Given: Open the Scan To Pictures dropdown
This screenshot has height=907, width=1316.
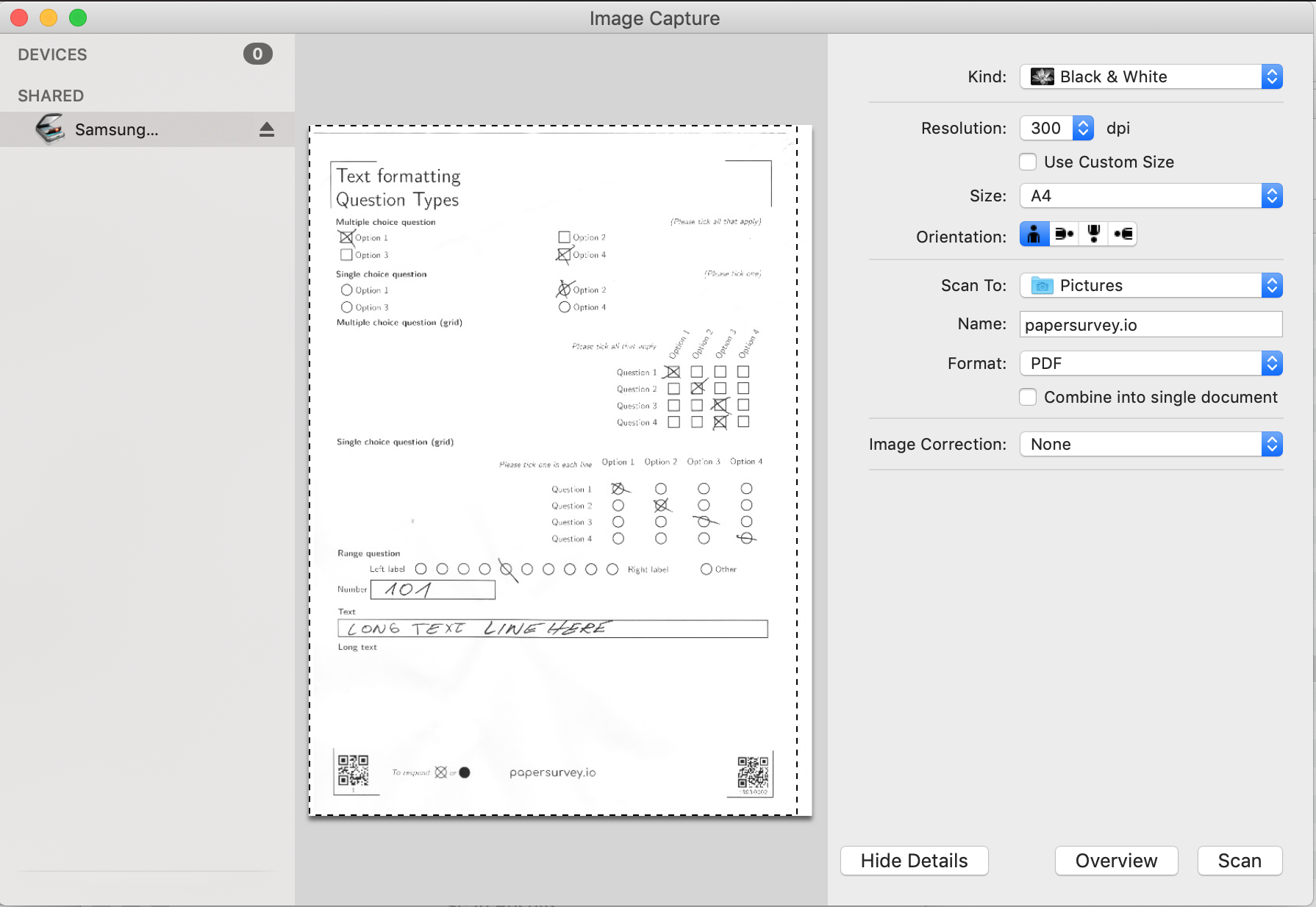Looking at the screenshot, I should [x=1151, y=286].
